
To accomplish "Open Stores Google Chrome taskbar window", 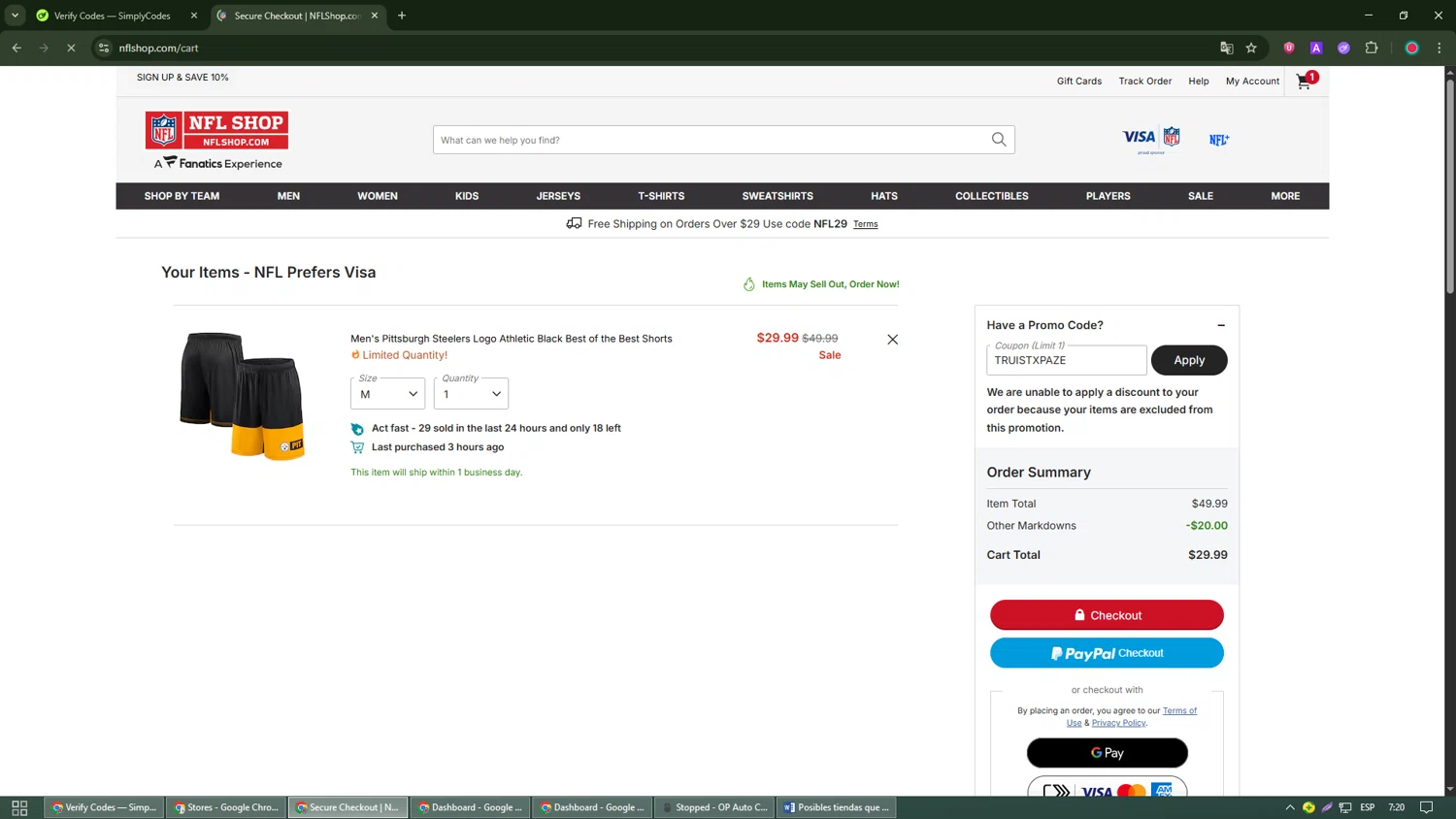I will pos(226,807).
